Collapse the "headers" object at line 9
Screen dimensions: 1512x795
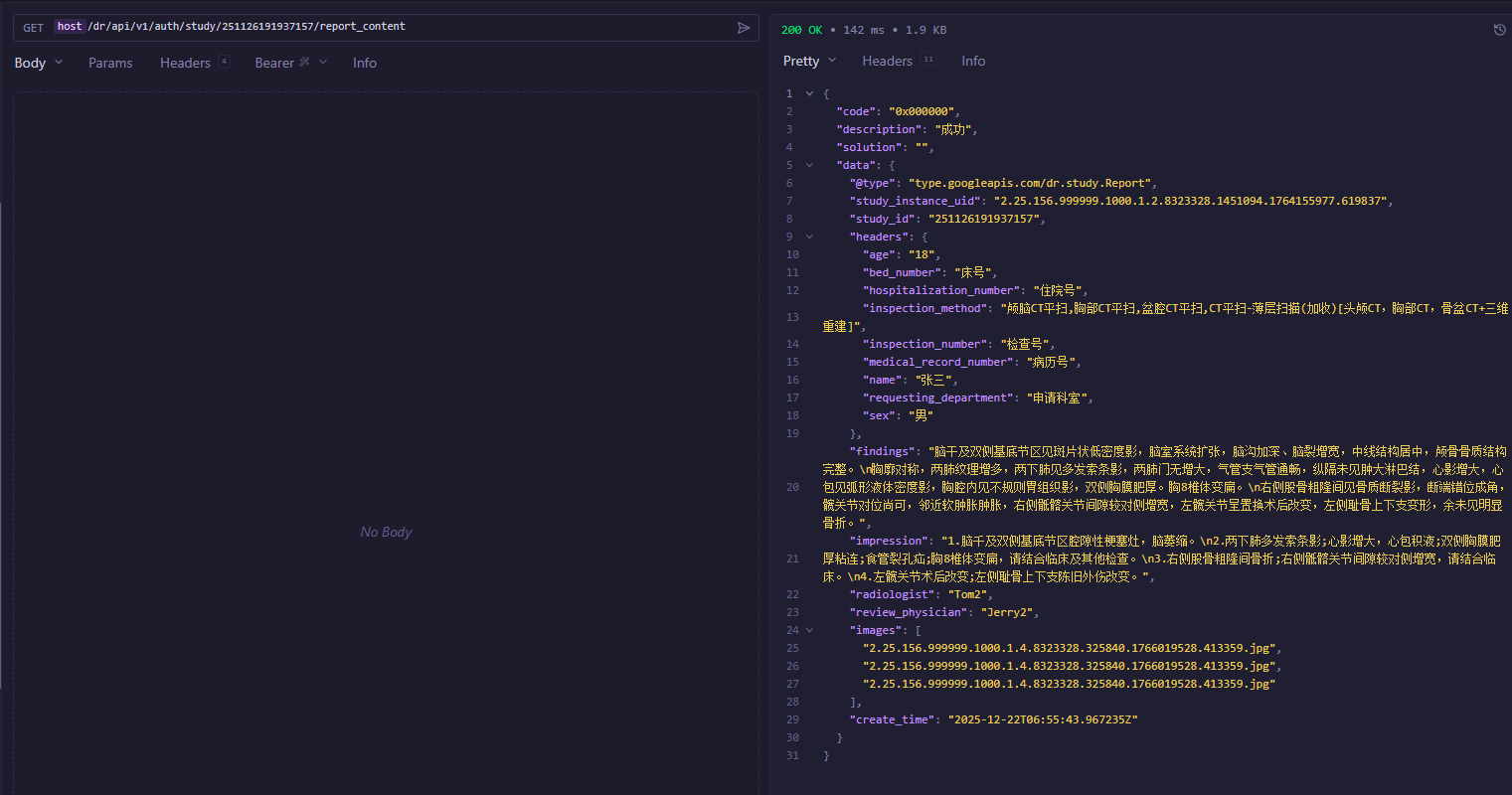[809, 237]
